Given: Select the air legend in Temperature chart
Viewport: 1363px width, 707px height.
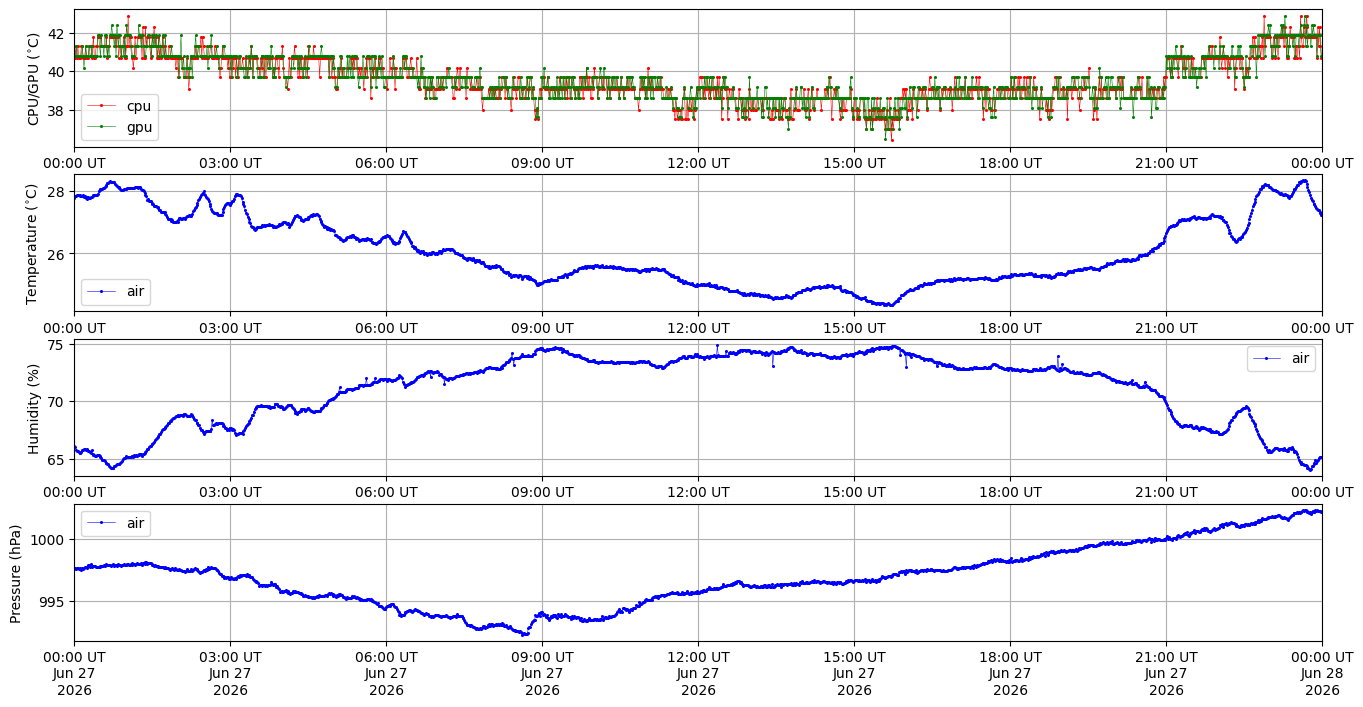Looking at the screenshot, I should click(116, 292).
